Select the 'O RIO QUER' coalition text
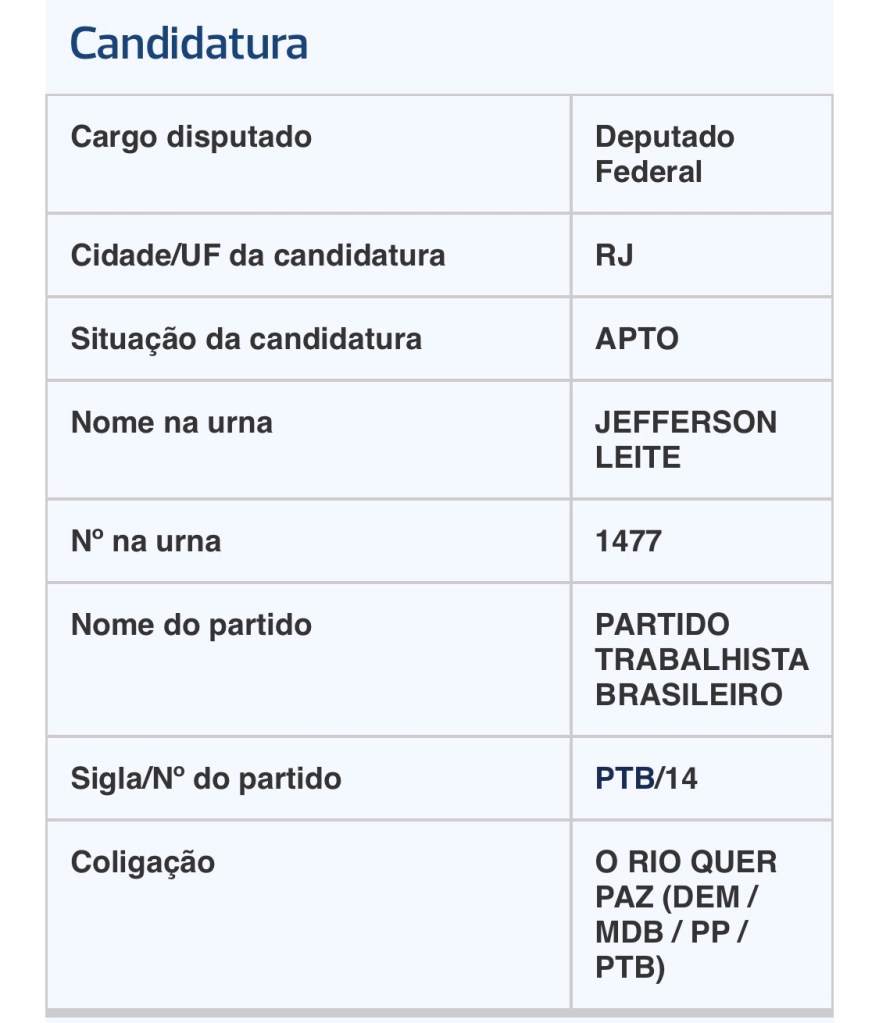 [686, 862]
